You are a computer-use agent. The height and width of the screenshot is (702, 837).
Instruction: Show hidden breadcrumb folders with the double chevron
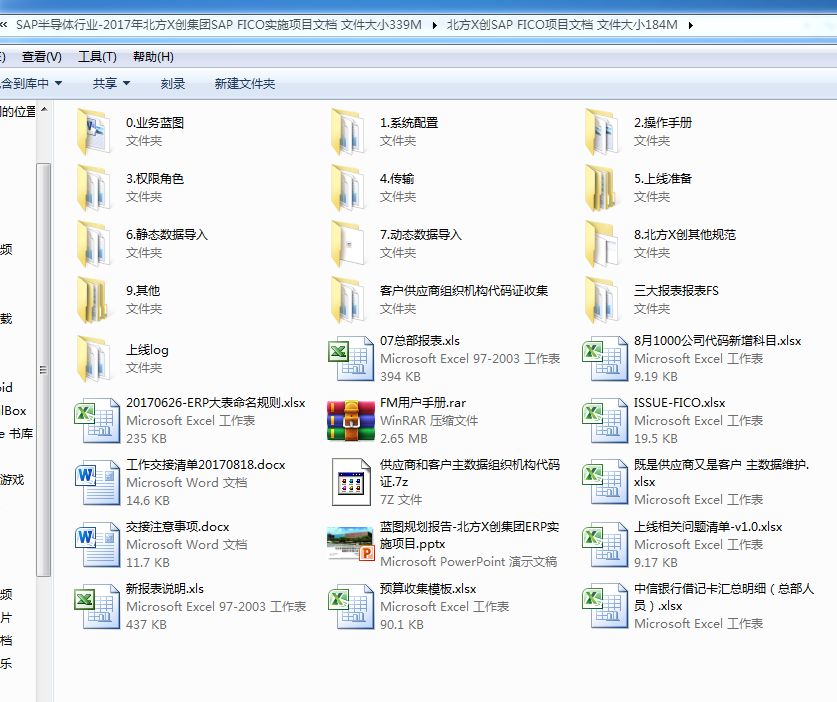4,25
